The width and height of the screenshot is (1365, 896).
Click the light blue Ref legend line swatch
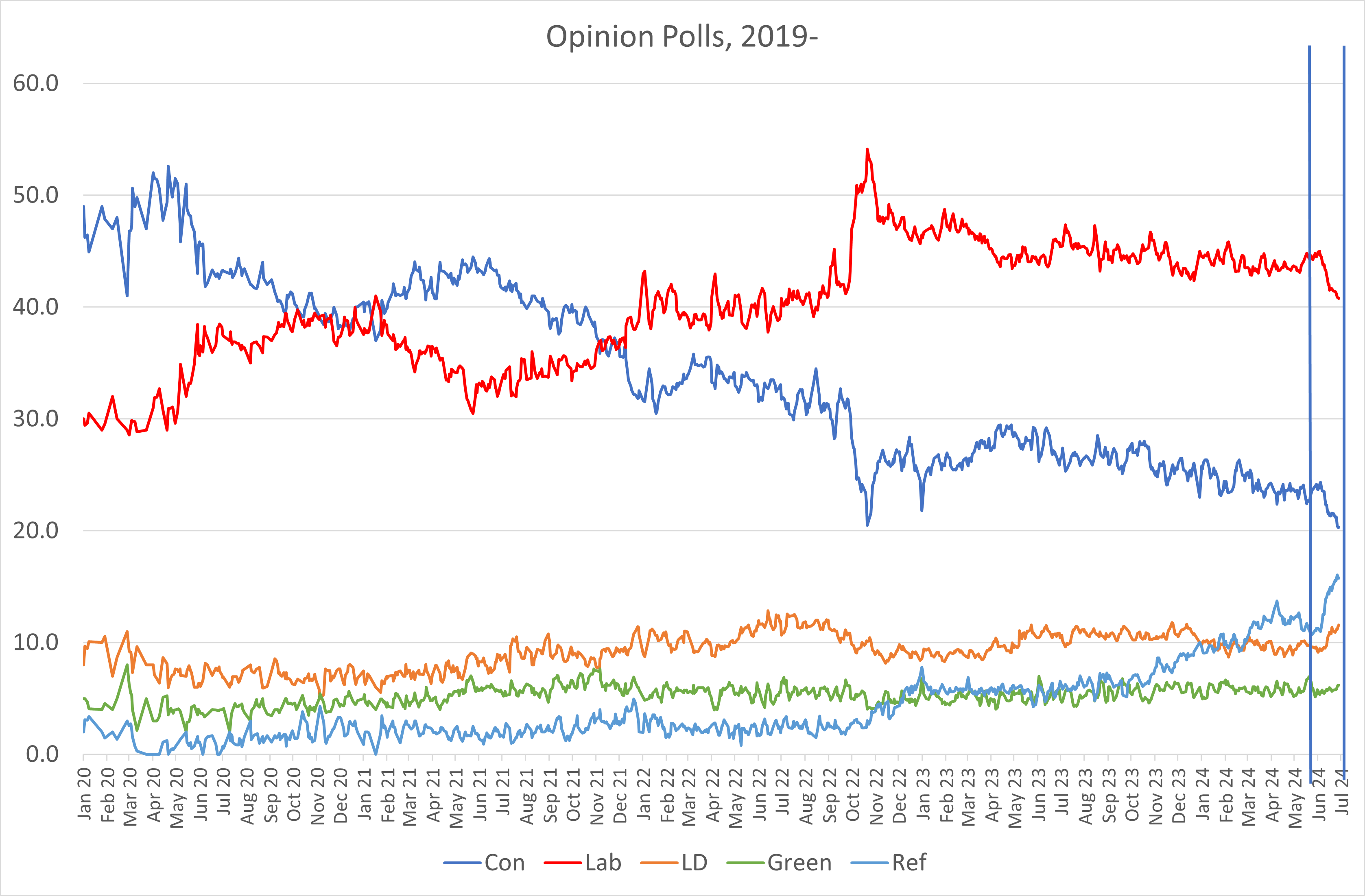[x=869, y=863]
